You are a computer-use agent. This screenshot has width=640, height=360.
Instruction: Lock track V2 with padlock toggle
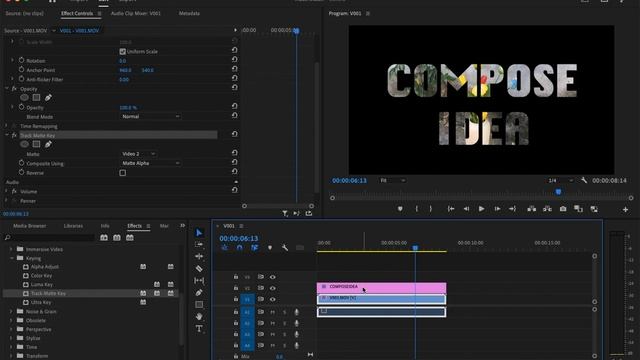coord(236,288)
